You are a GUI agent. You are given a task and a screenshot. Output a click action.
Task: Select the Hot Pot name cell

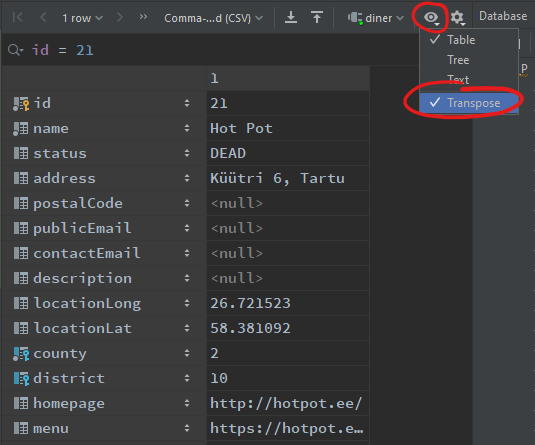coord(288,128)
